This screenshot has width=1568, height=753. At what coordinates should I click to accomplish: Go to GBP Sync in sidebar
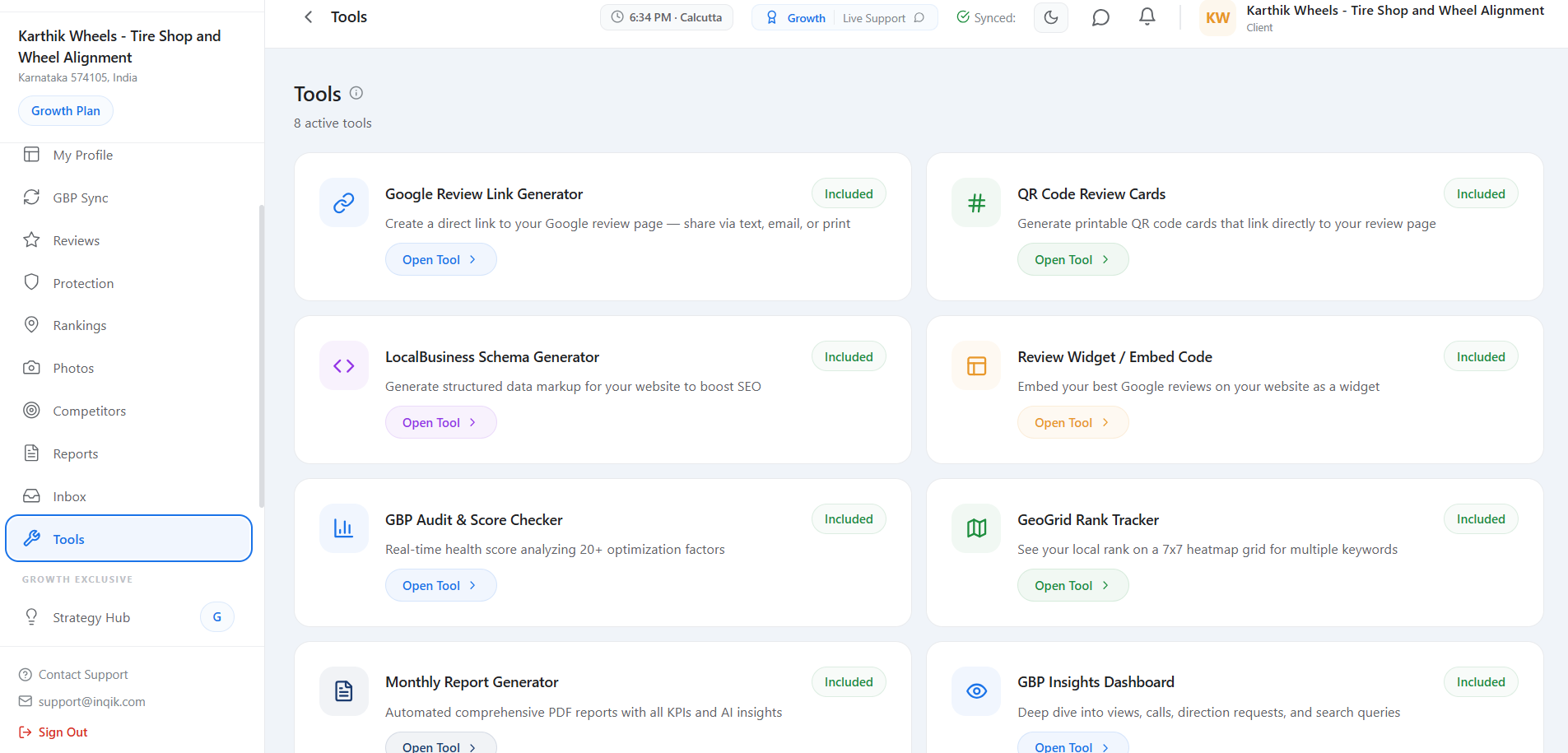(x=81, y=198)
